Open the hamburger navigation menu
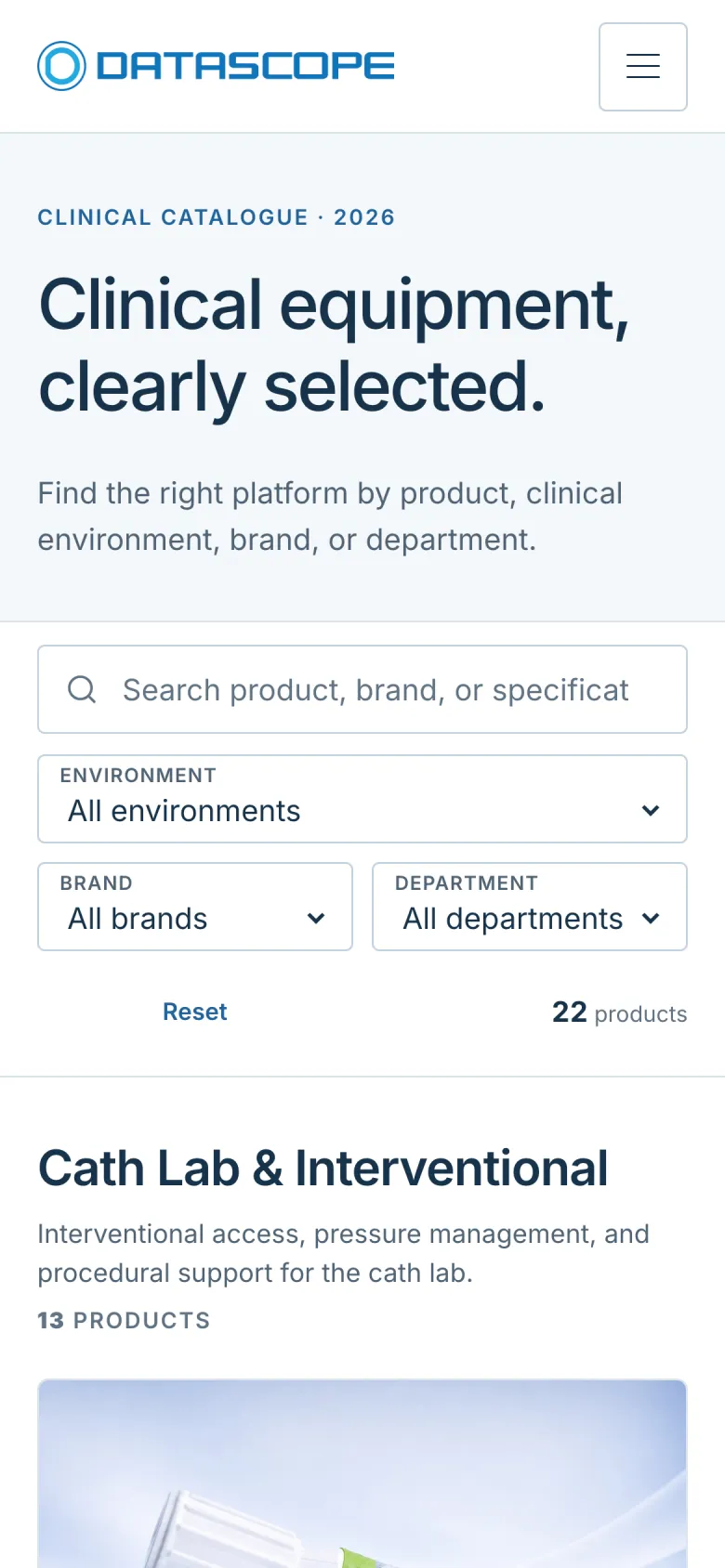Viewport: 725px width, 1568px height. (643, 67)
